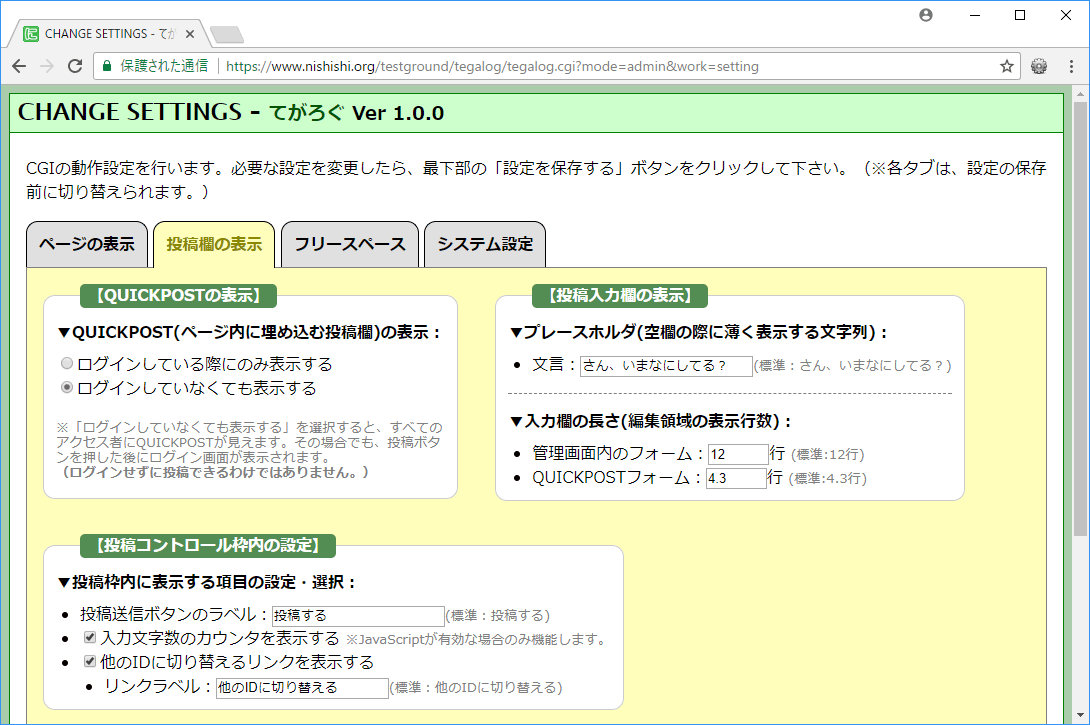Click the 管理画面内のフォーム rows field
Image resolution: width=1090 pixels, height=725 pixels.
[738, 454]
